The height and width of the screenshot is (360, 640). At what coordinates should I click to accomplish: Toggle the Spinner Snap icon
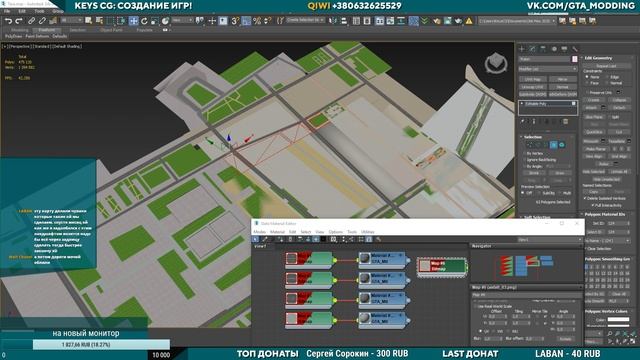(x=268, y=21)
